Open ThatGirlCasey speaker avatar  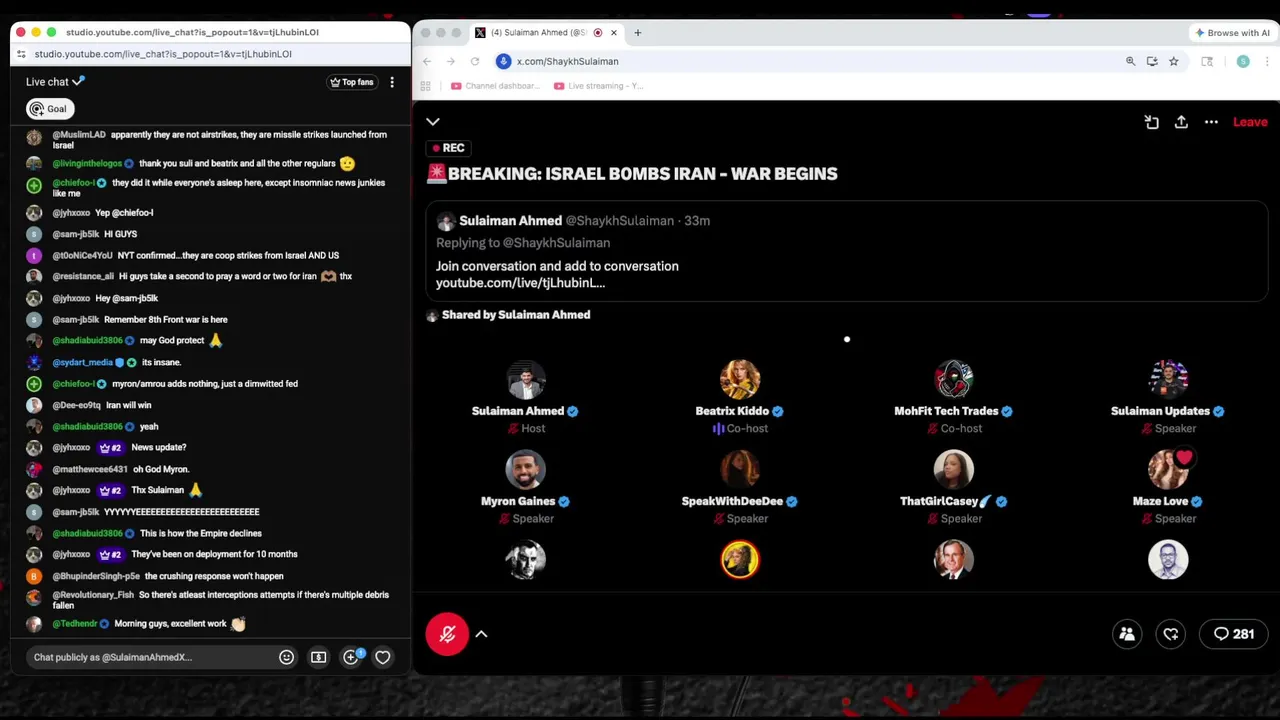pyautogui.click(x=954, y=469)
